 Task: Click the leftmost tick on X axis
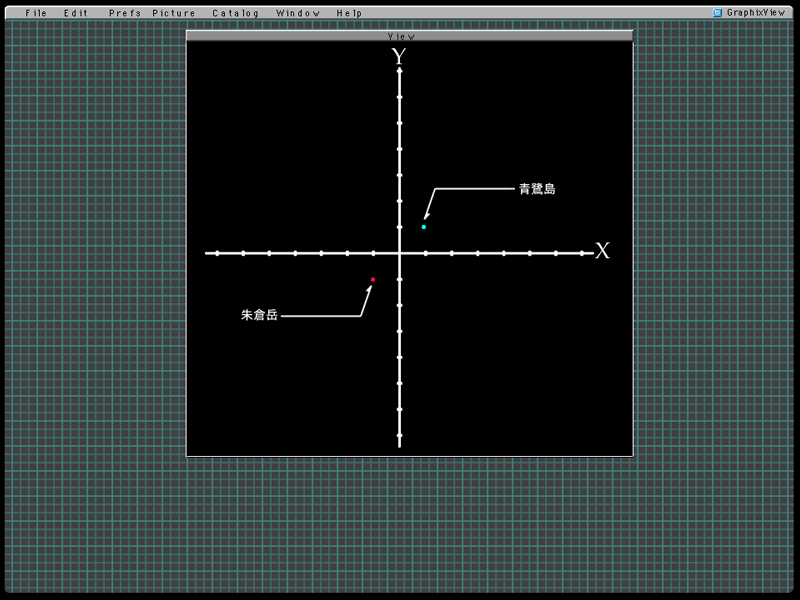coord(217,253)
